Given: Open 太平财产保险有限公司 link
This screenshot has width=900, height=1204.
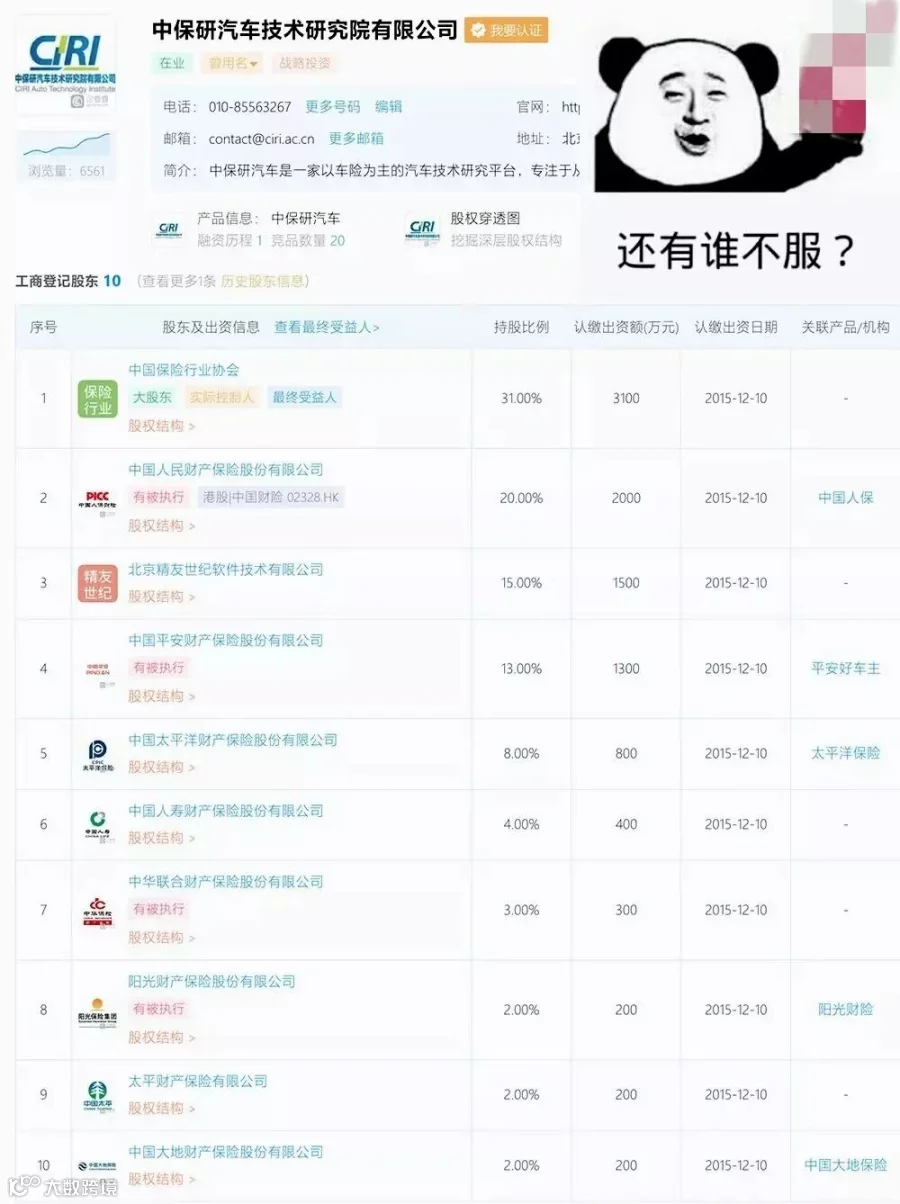Looking at the screenshot, I should click(198, 1081).
